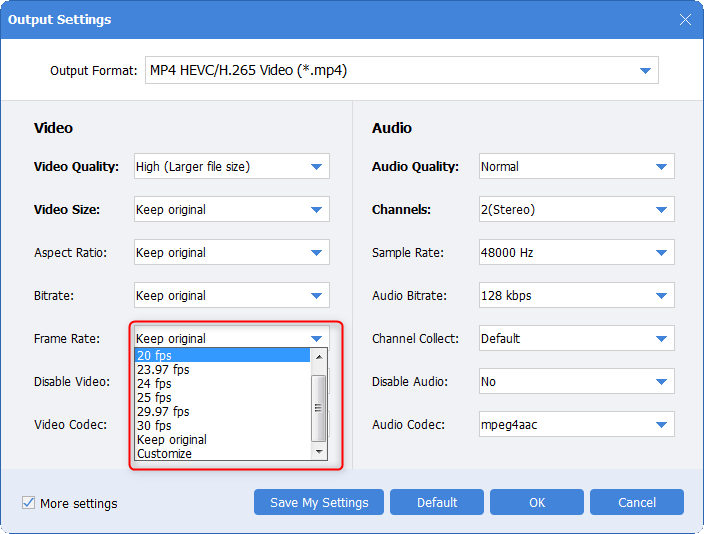Click frame rate list scroll down arrow

(319, 452)
